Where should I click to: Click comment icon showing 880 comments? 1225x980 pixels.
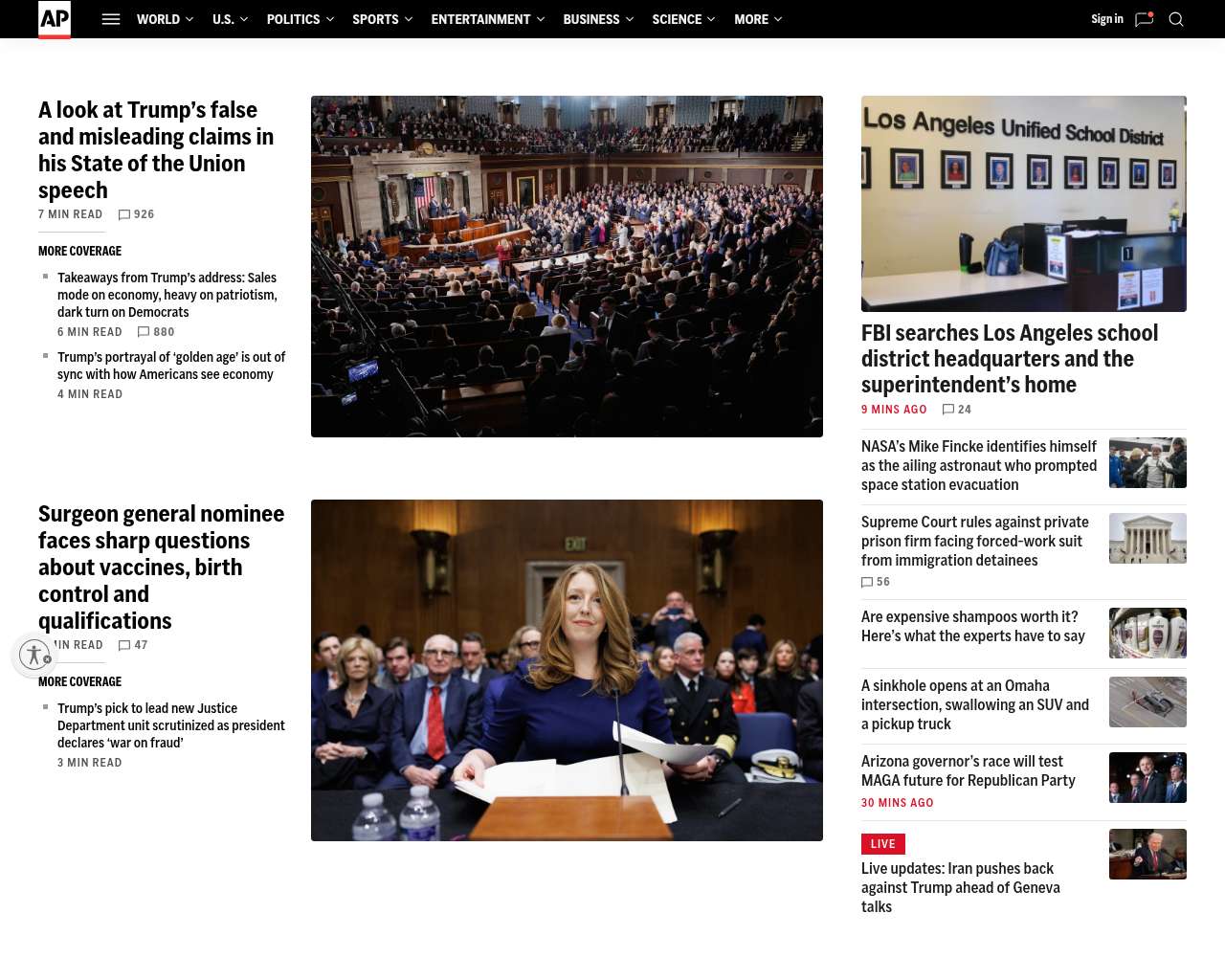tap(144, 332)
